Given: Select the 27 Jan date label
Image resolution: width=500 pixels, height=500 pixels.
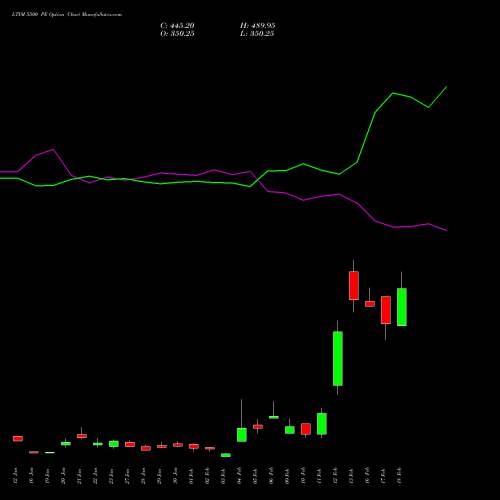Looking at the screenshot, I should pos(127,476).
